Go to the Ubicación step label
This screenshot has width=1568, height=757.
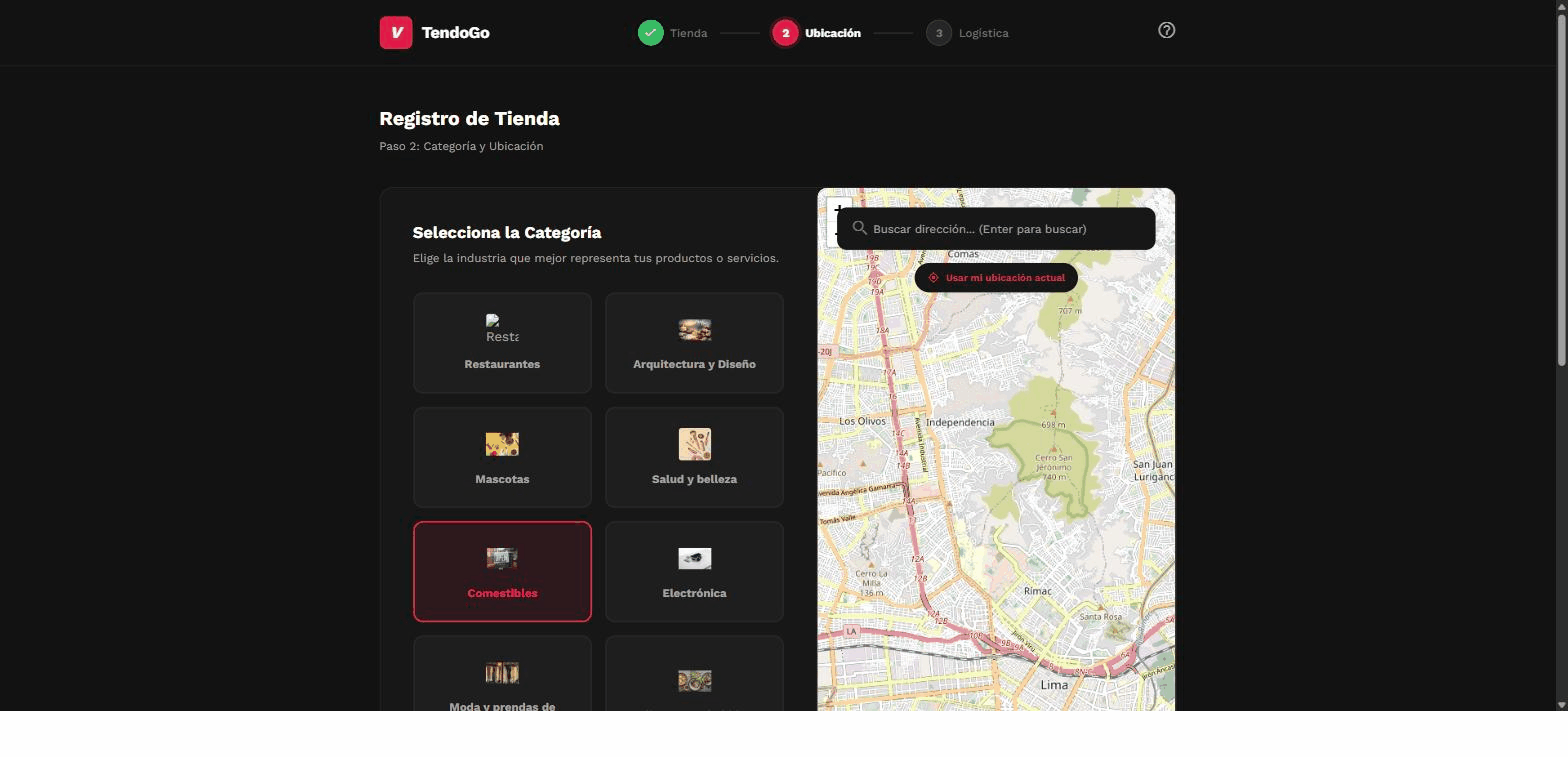[x=832, y=33]
